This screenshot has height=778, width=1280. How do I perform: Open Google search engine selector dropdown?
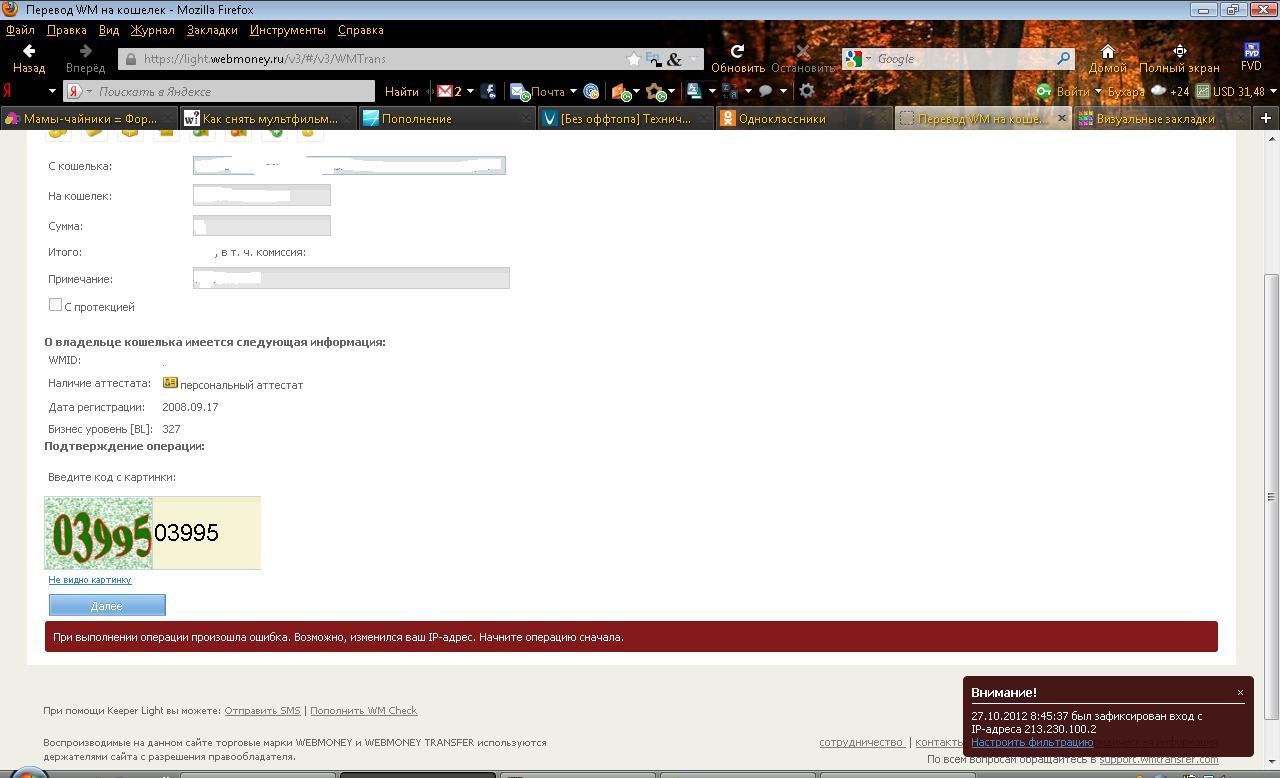click(867, 59)
